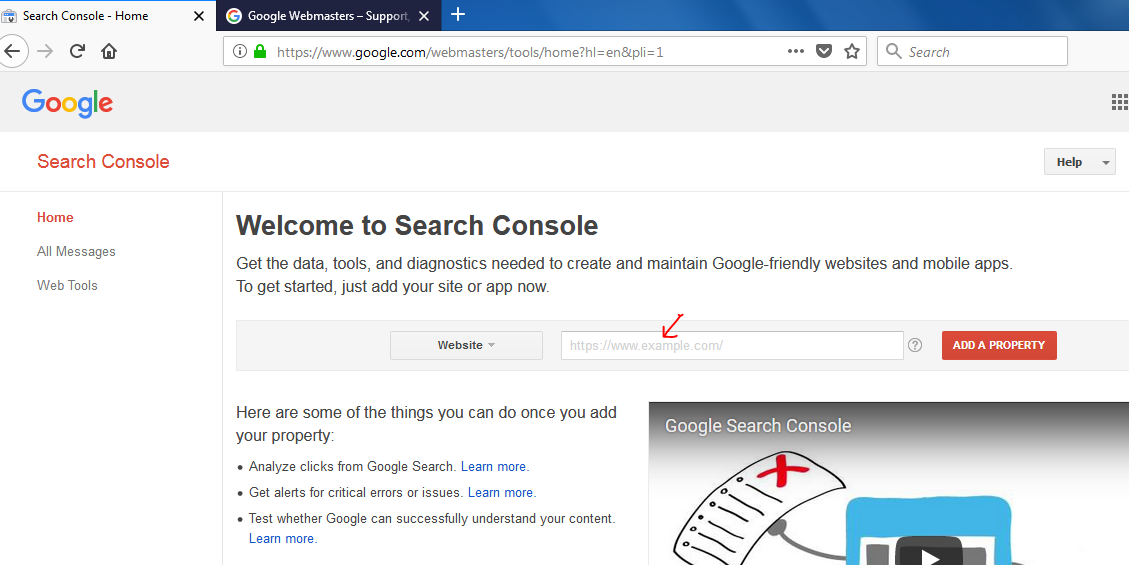Open the browser home page icon
1129x565 pixels.
point(109,51)
